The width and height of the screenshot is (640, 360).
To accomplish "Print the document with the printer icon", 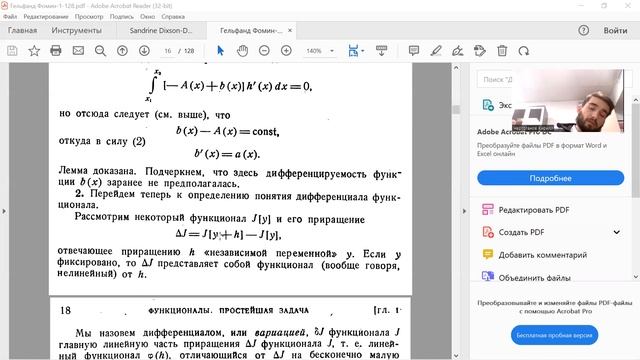I will [56, 51].
